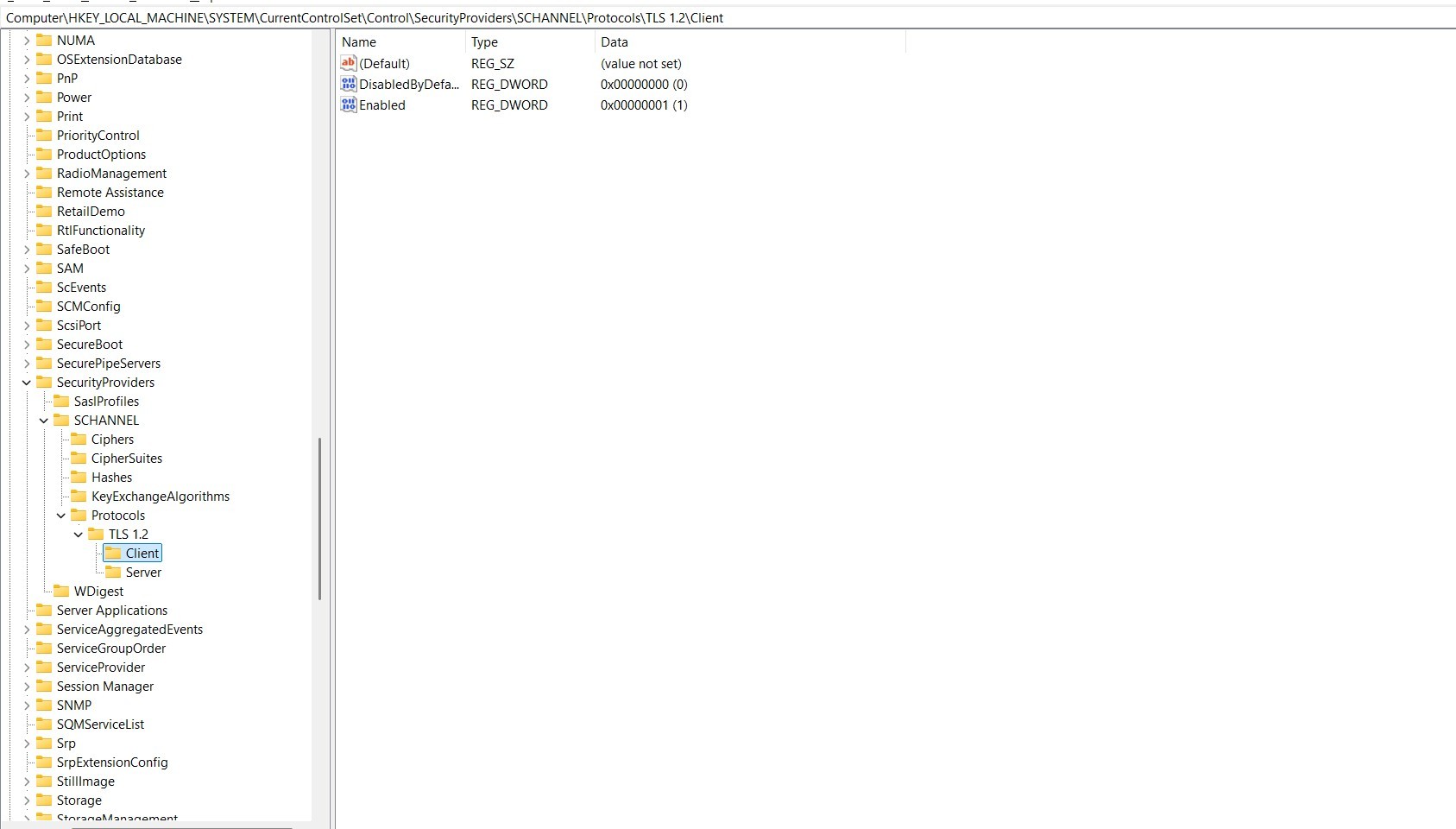
Task: Select the Ciphers folder icon
Action: point(79,439)
